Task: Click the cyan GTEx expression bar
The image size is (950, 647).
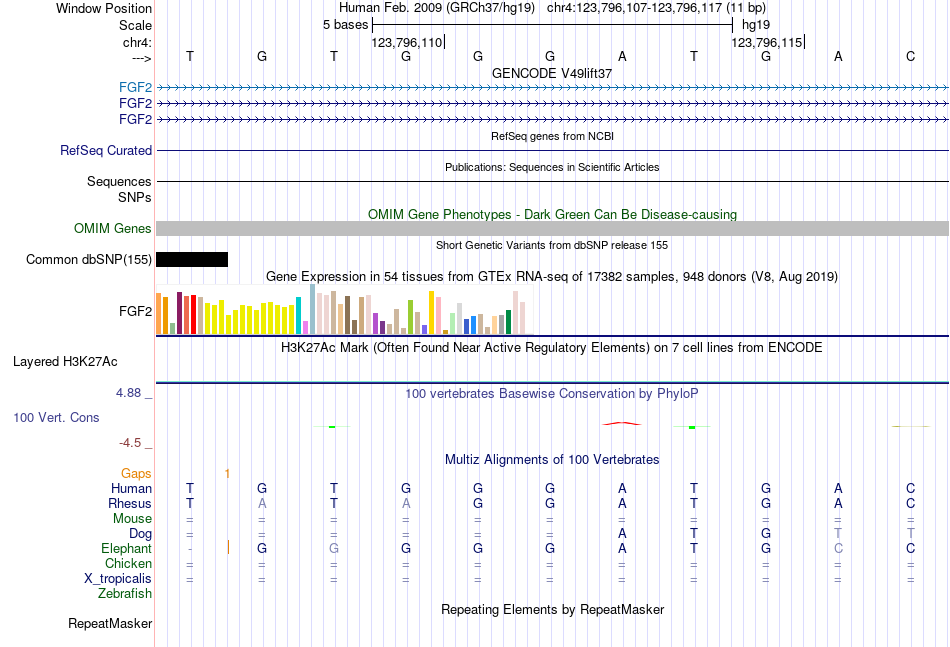Action: click(298, 316)
